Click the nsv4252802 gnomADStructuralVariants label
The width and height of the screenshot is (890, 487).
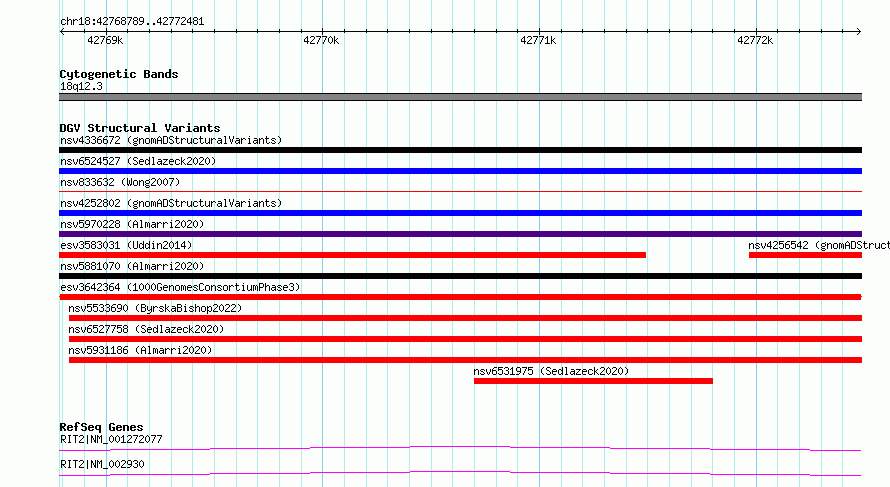click(171, 203)
